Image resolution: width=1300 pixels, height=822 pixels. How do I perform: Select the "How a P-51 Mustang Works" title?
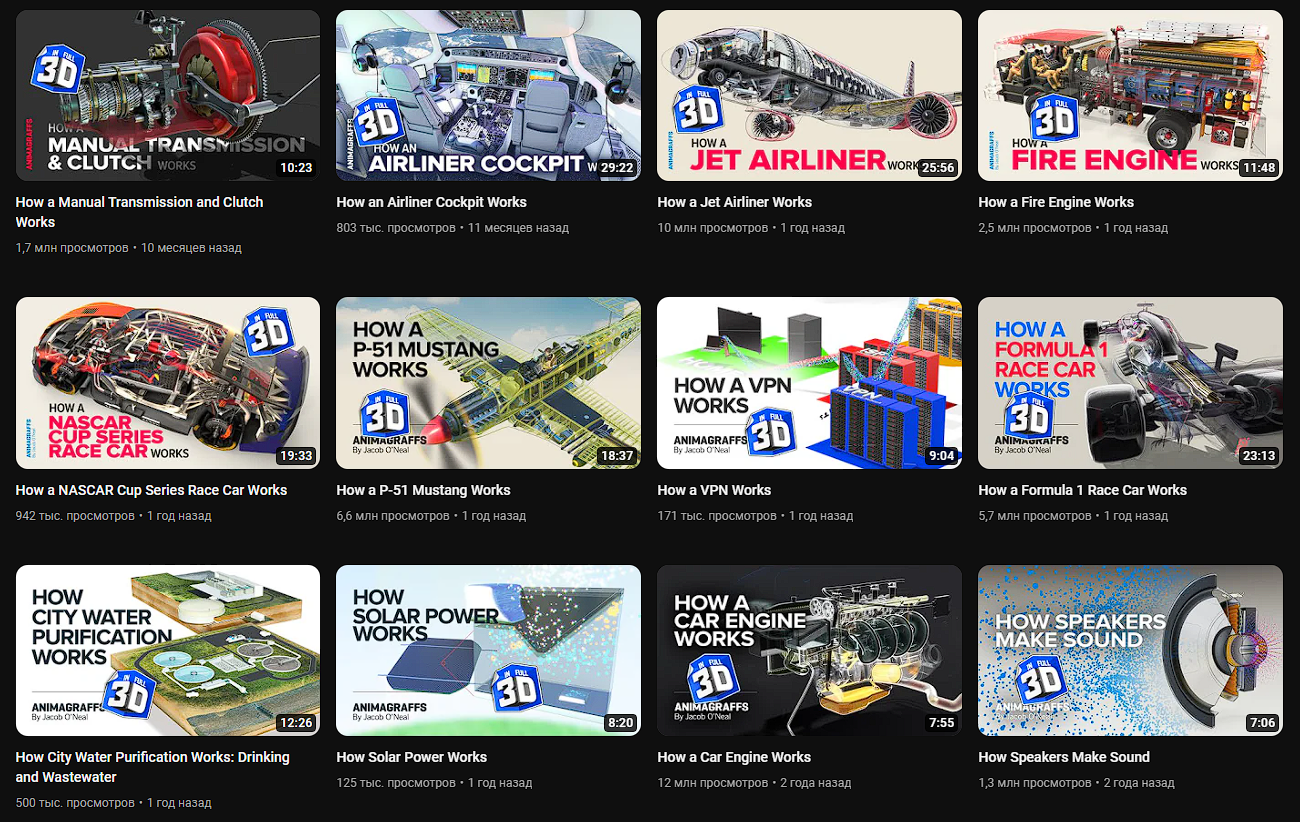[x=424, y=490]
